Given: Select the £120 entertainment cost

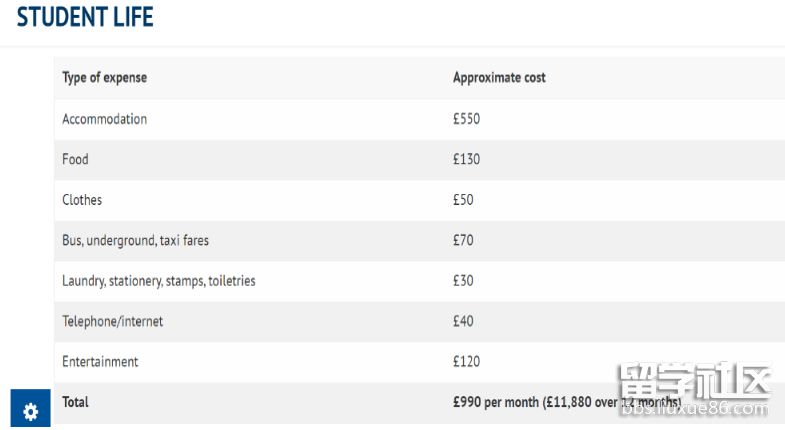Looking at the screenshot, I should pos(466,362).
